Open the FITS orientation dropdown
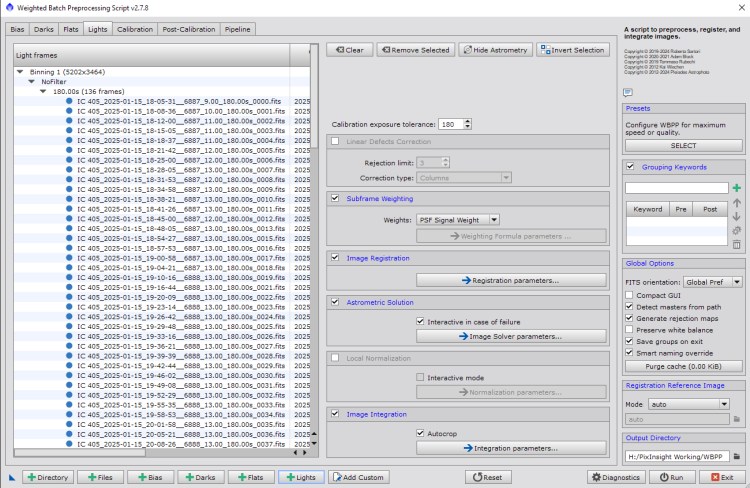The image size is (750, 488). (x=711, y=282)
